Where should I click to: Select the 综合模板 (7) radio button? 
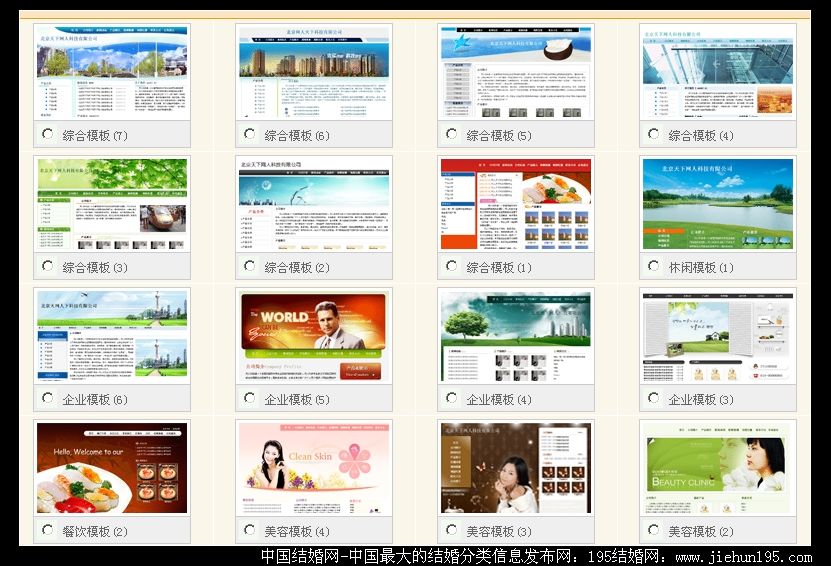tap(47, 134)
